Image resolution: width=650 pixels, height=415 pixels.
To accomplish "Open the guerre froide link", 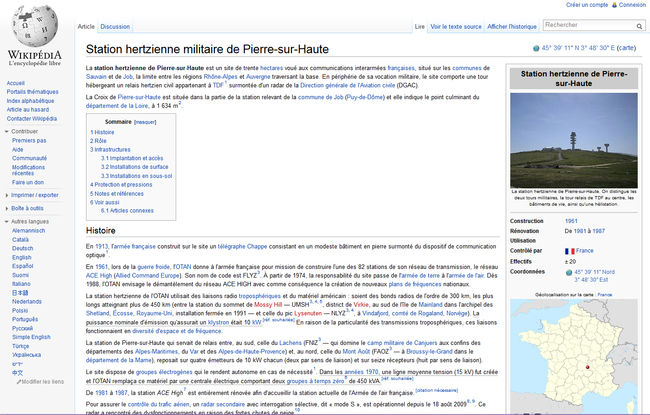I will point(154,267).
